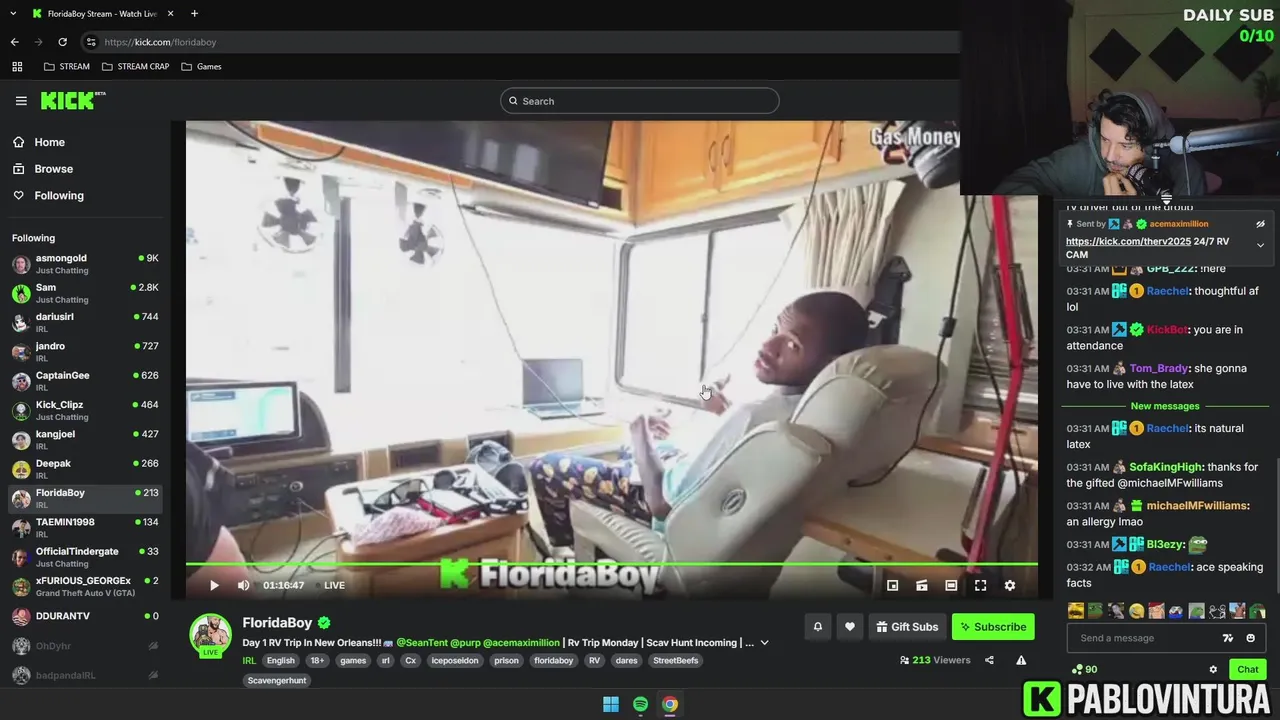Open mini player mode
The image size is (1280, 720).
point(893,585)
